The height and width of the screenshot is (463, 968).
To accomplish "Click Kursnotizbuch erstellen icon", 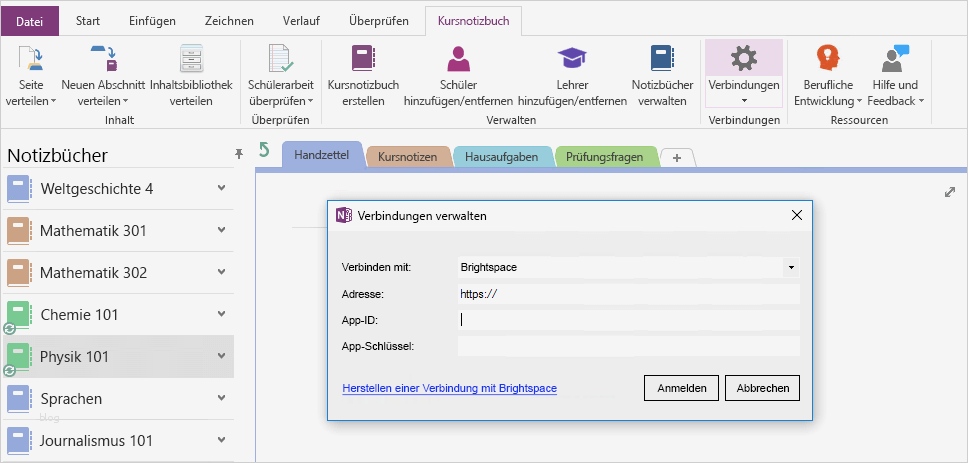I will 364,59.
